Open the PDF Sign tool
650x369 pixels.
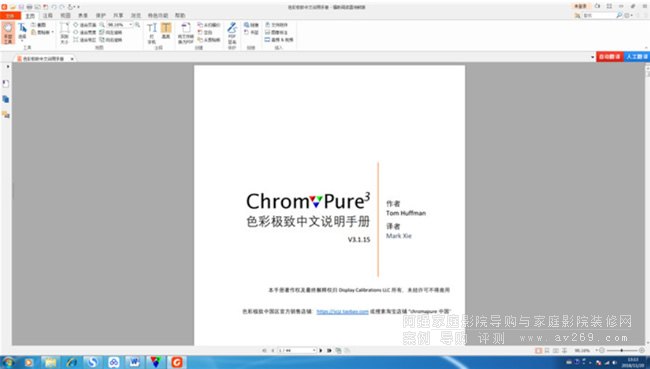tap(232, 33)
